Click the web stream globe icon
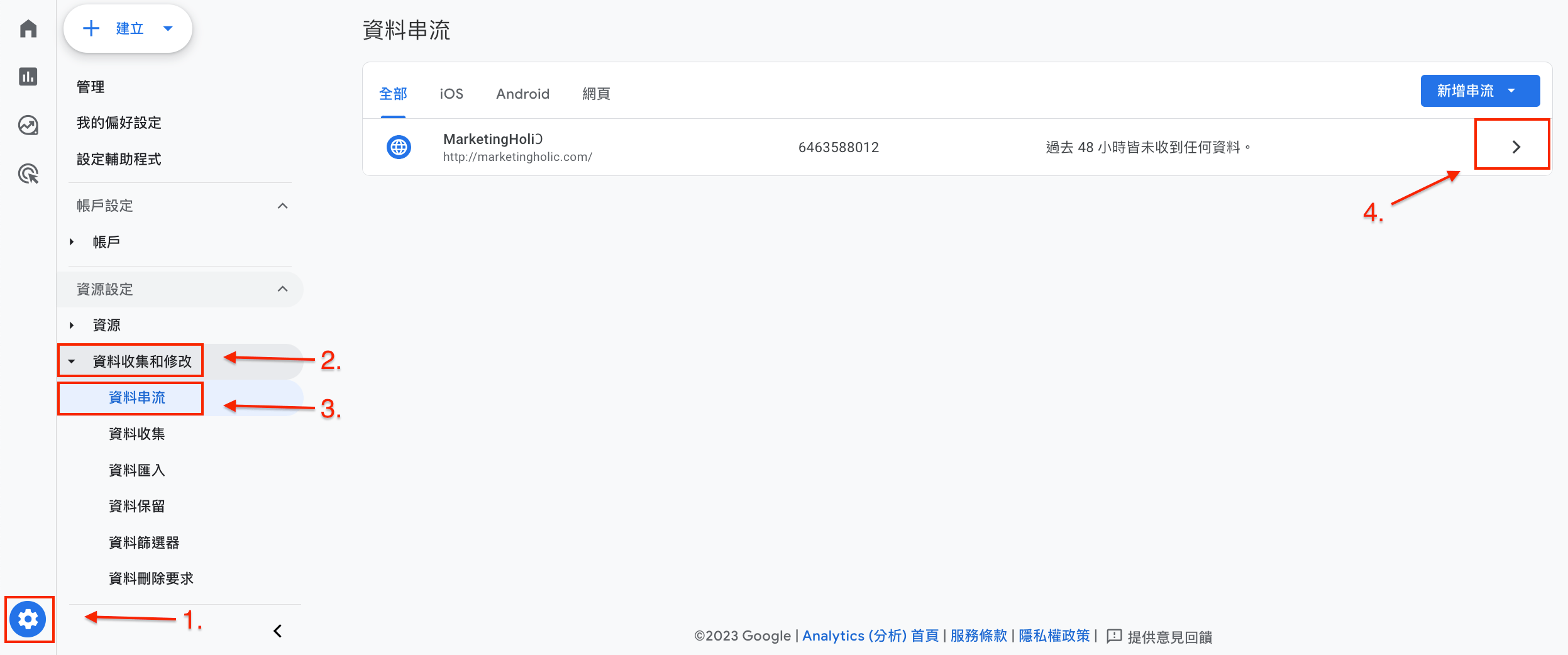Image resolution: width=1568 pixels, height=655 pixels. click(399, 147)
